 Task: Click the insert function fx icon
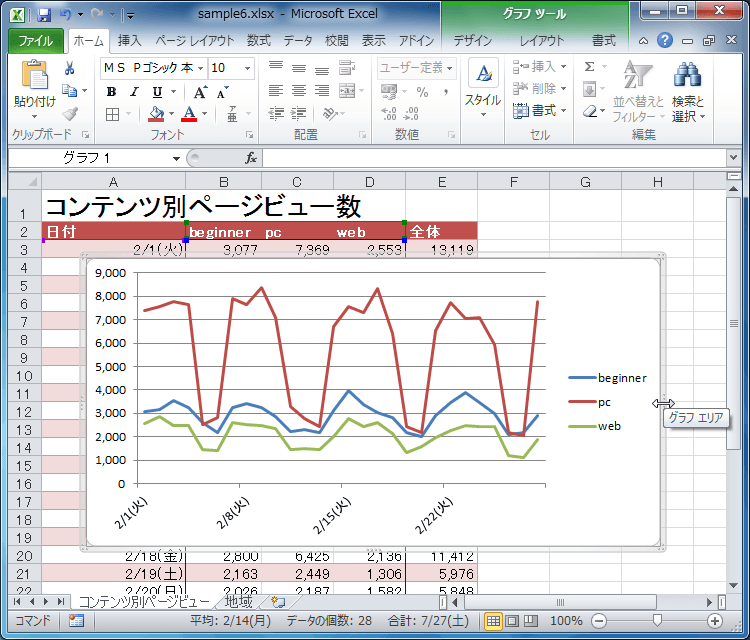click(251, 158)
